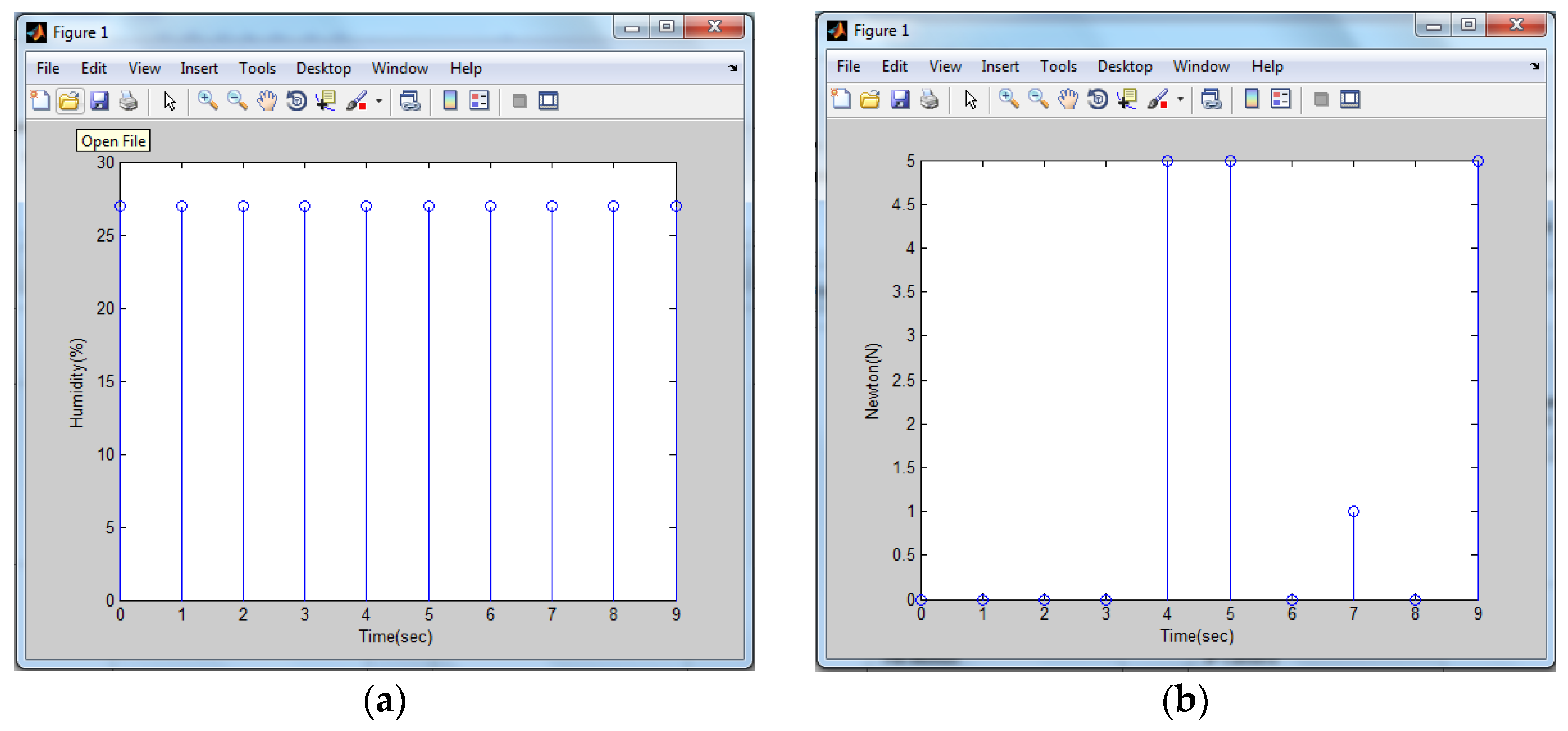
Task: Click New Figure icon in right window
Action: click(x=841, y=99)
